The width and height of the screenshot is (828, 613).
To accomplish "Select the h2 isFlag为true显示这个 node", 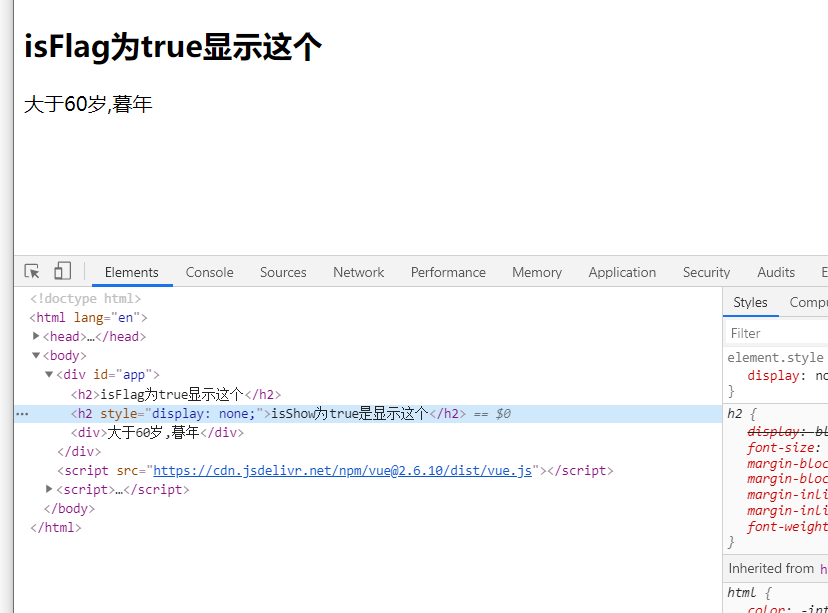I will click(x=176, y=394).
